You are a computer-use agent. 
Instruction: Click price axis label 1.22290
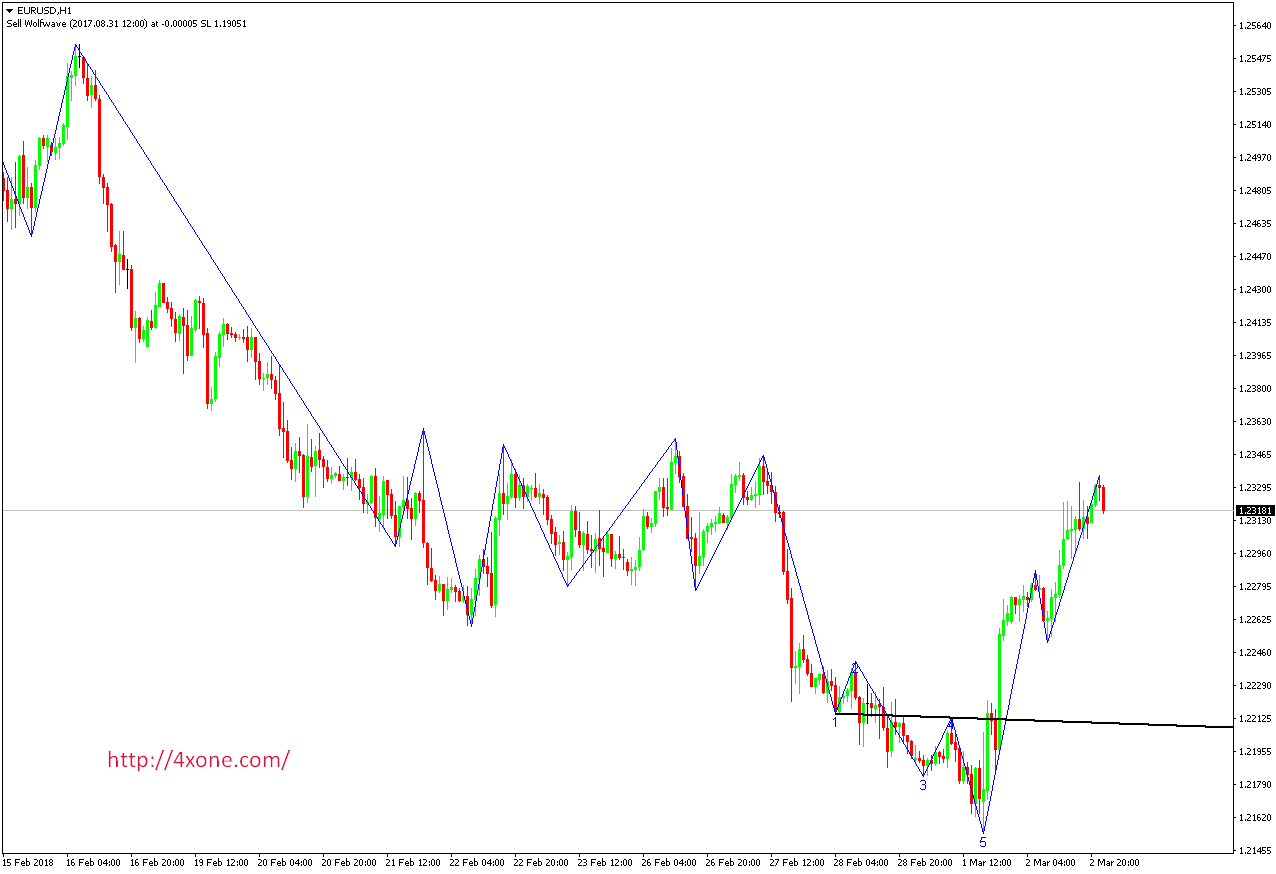click(1255, 685)
